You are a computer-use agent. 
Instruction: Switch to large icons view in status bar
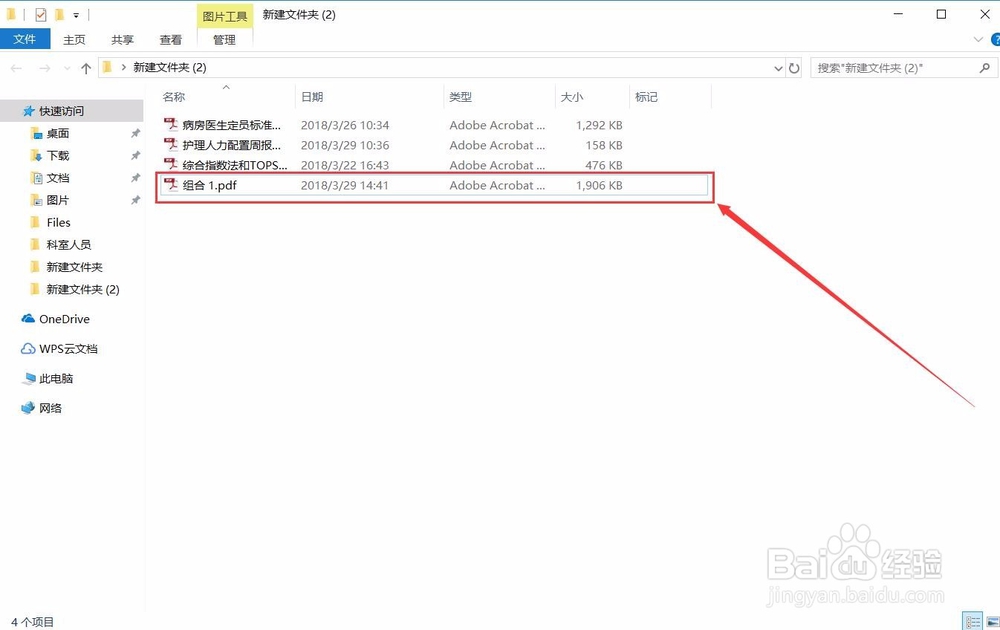[990, 620]
